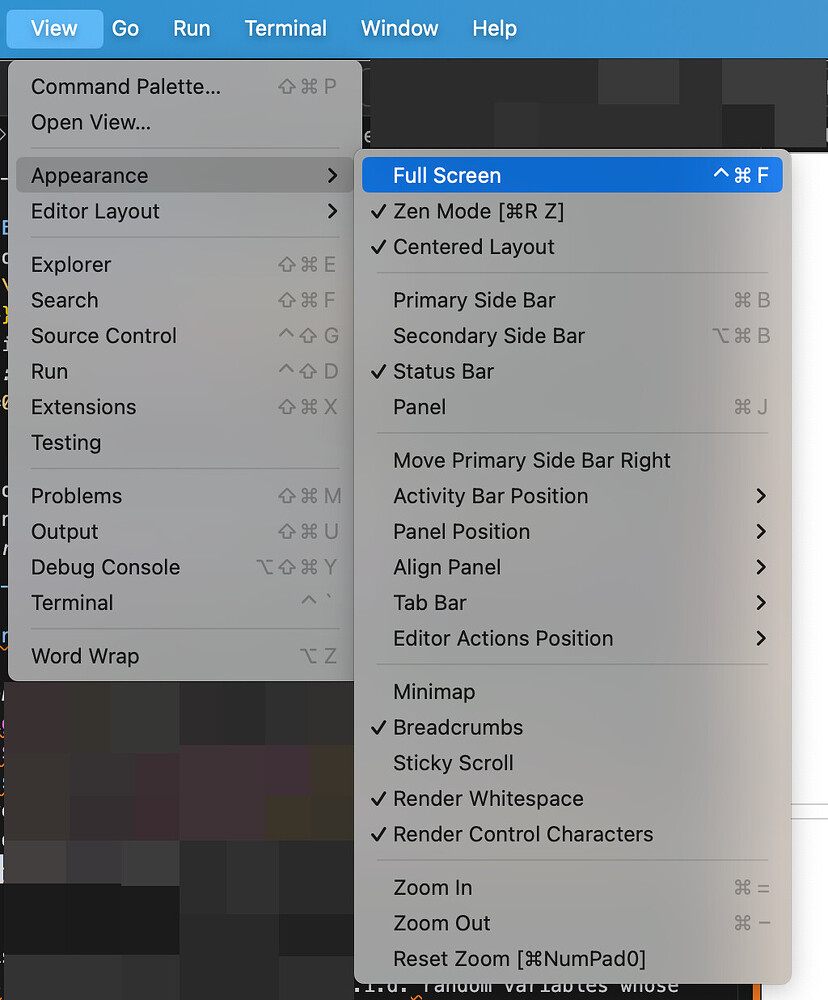Image resolution: width=828 pixels, height=1000 pixels.
Task: Open the Terminal menu in menu bar
Action: point(285,28)
